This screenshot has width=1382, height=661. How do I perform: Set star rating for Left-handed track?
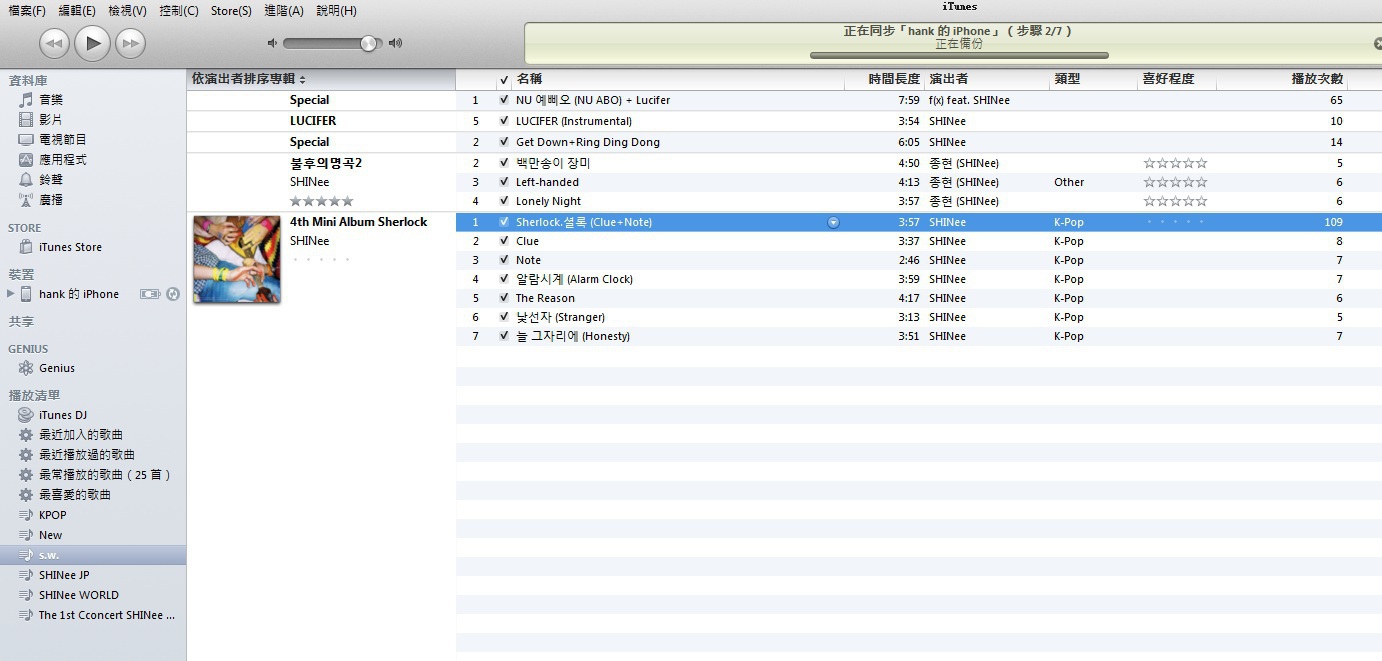point(1175,182)
